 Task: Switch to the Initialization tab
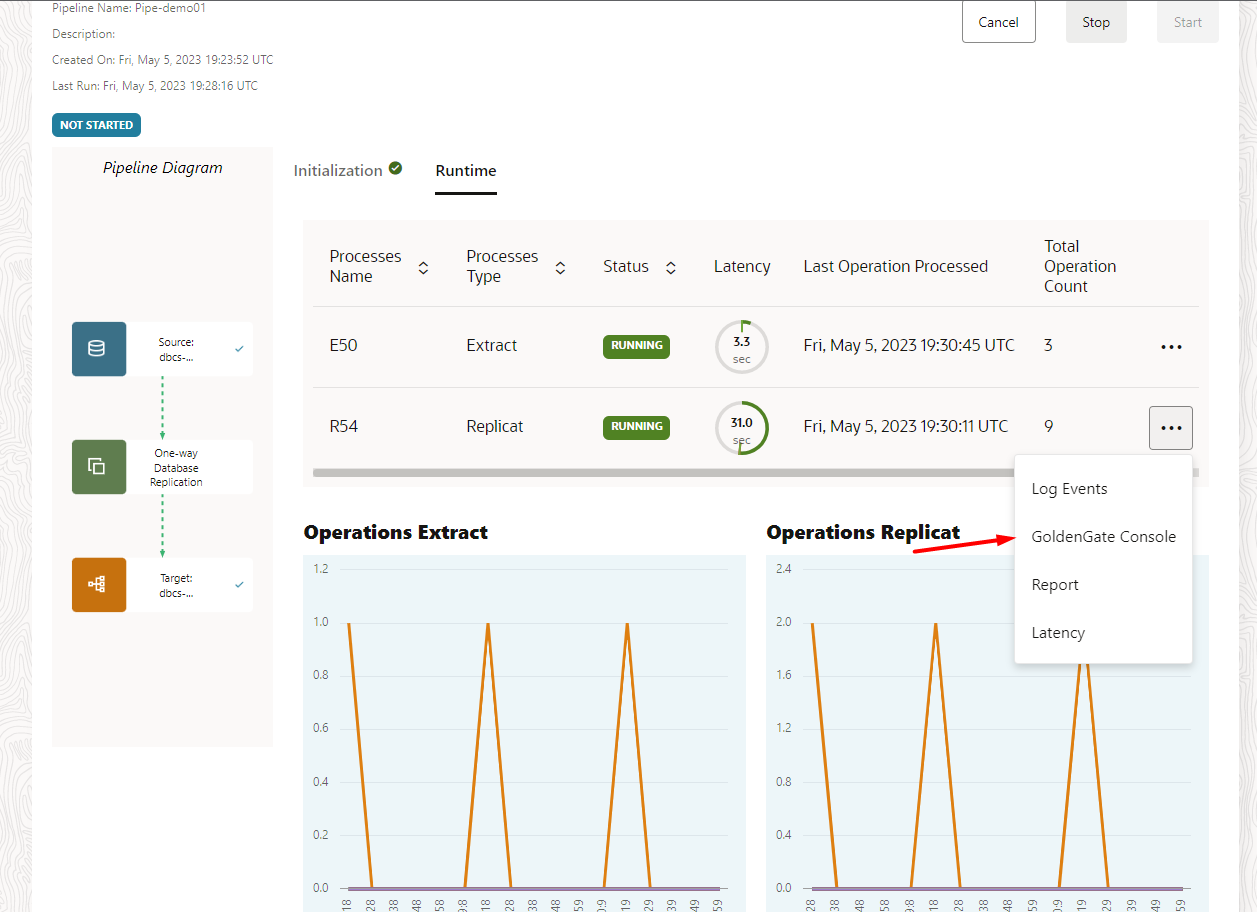(x=338, y=171)
